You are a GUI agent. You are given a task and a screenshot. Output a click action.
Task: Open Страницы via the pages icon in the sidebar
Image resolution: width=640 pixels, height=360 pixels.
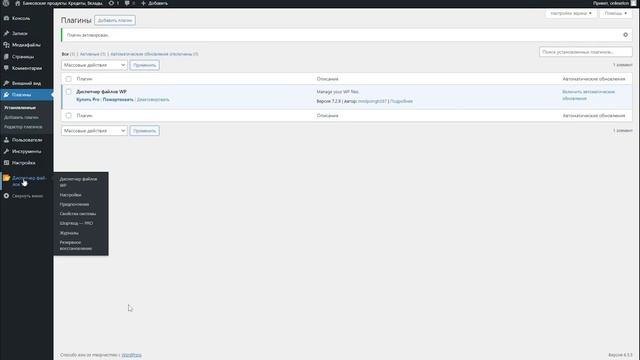(6, 57)
